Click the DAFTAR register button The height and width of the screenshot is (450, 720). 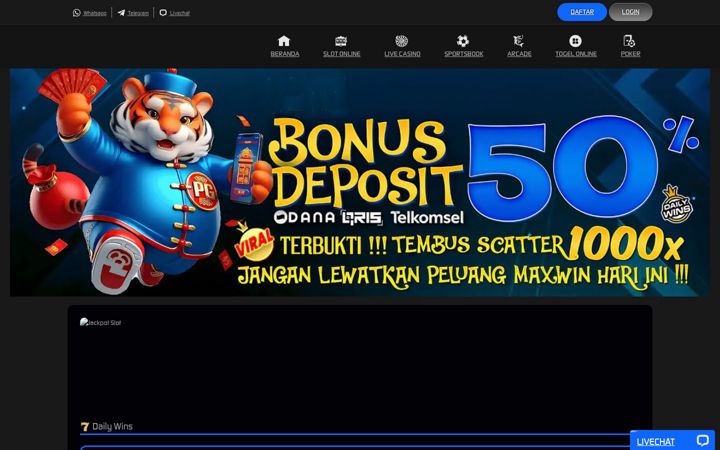pyautogui.click(x=582, y=12)
